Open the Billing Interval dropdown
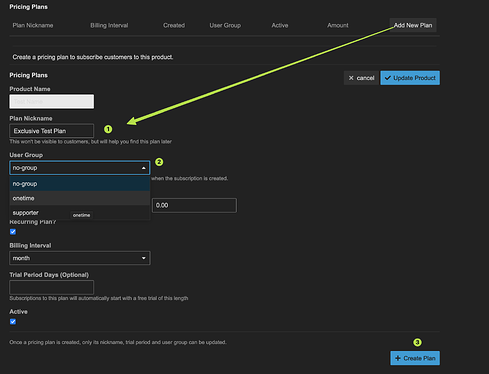489x374 pixels. click(x=80, y=258)
